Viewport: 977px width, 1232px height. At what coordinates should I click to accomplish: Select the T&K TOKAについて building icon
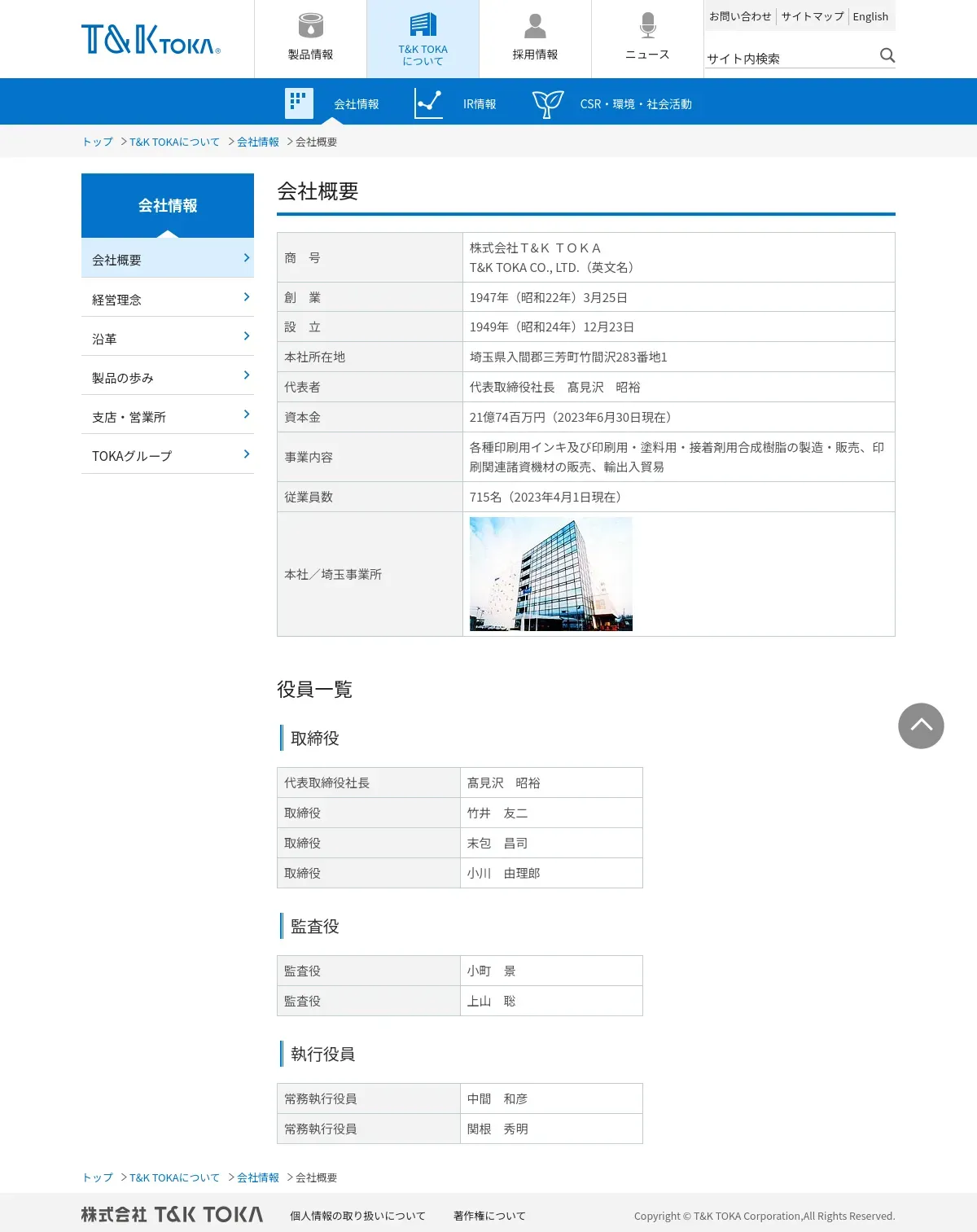(x=423, y=24)
